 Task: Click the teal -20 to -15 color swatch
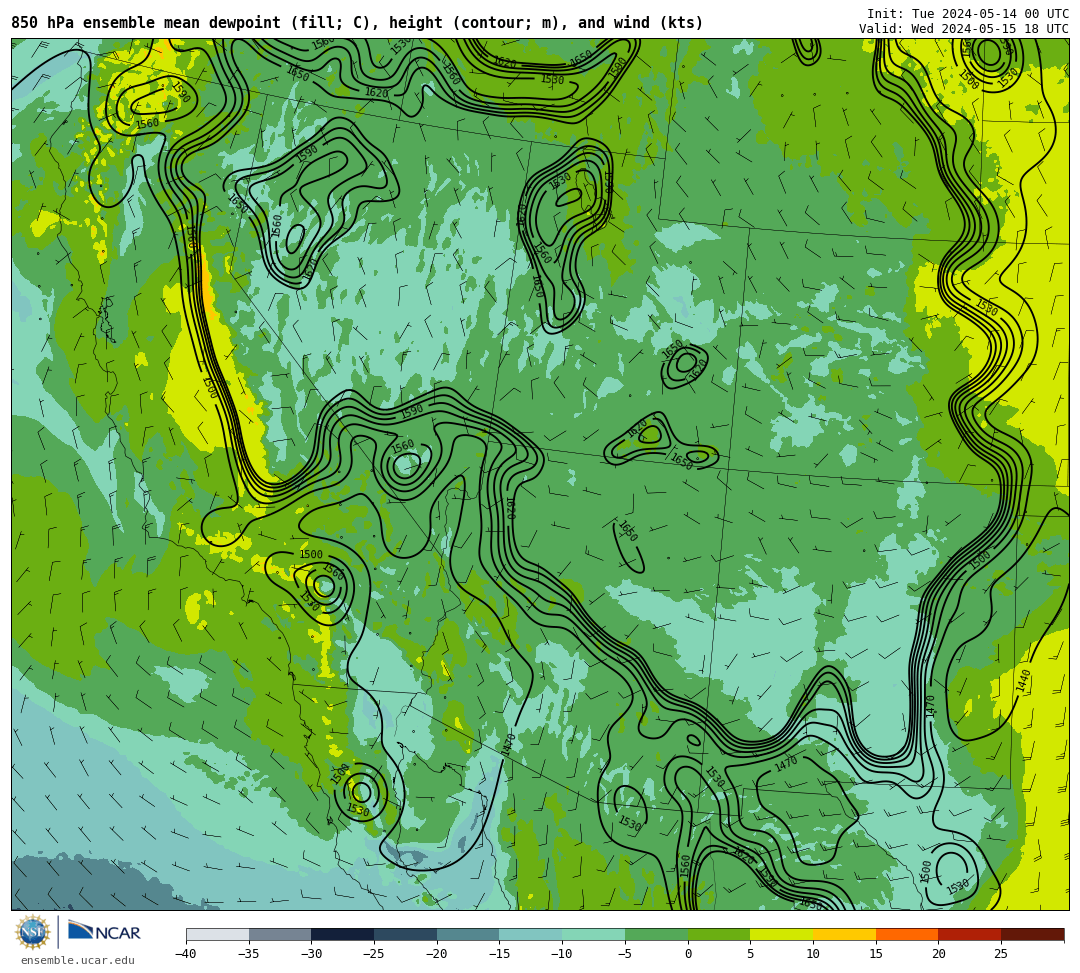tap(468, 934)
